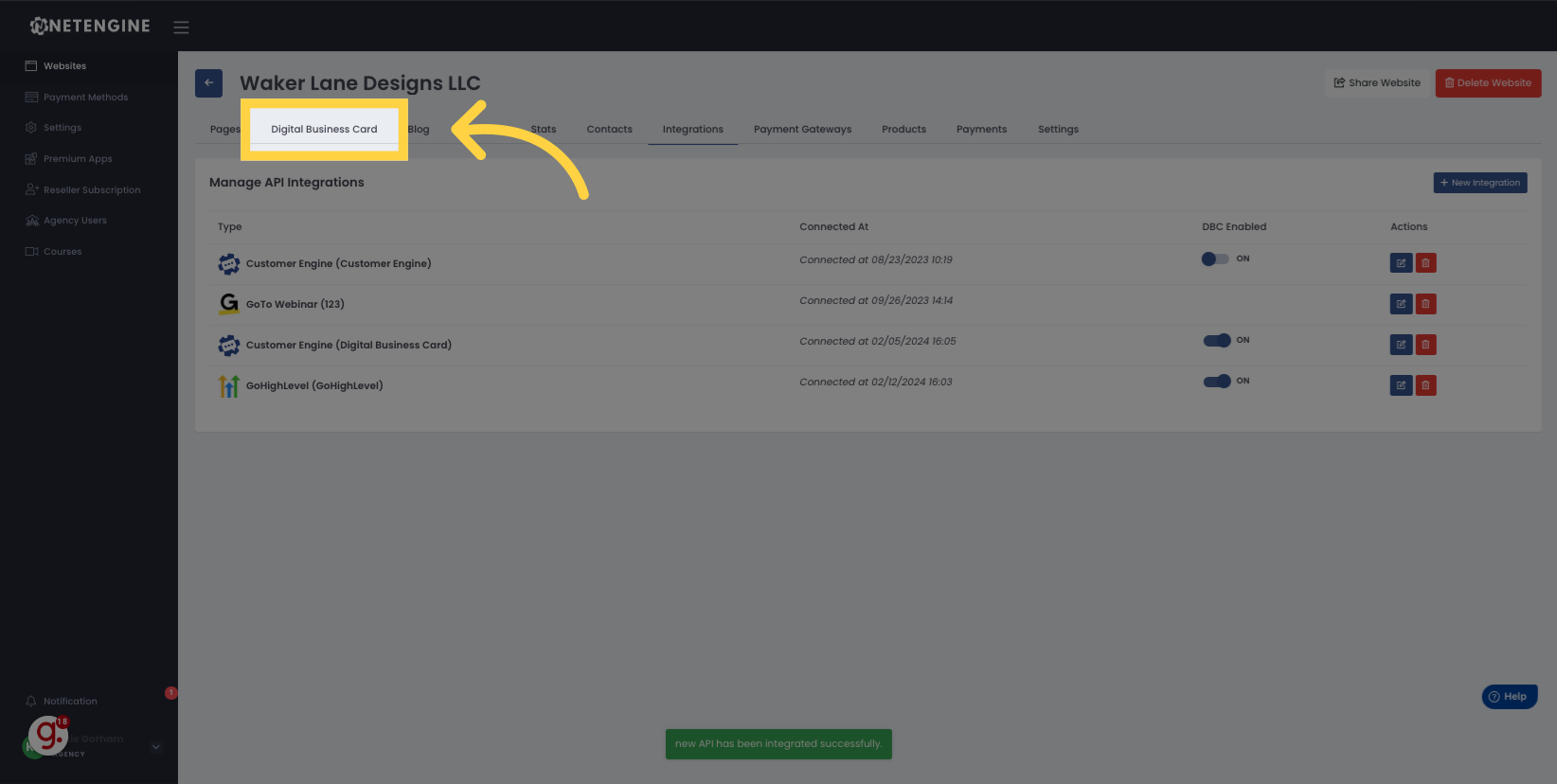The image size is (1557, 784).
Task: Click the Share Website button
Action: click(x=1377, y=82)
